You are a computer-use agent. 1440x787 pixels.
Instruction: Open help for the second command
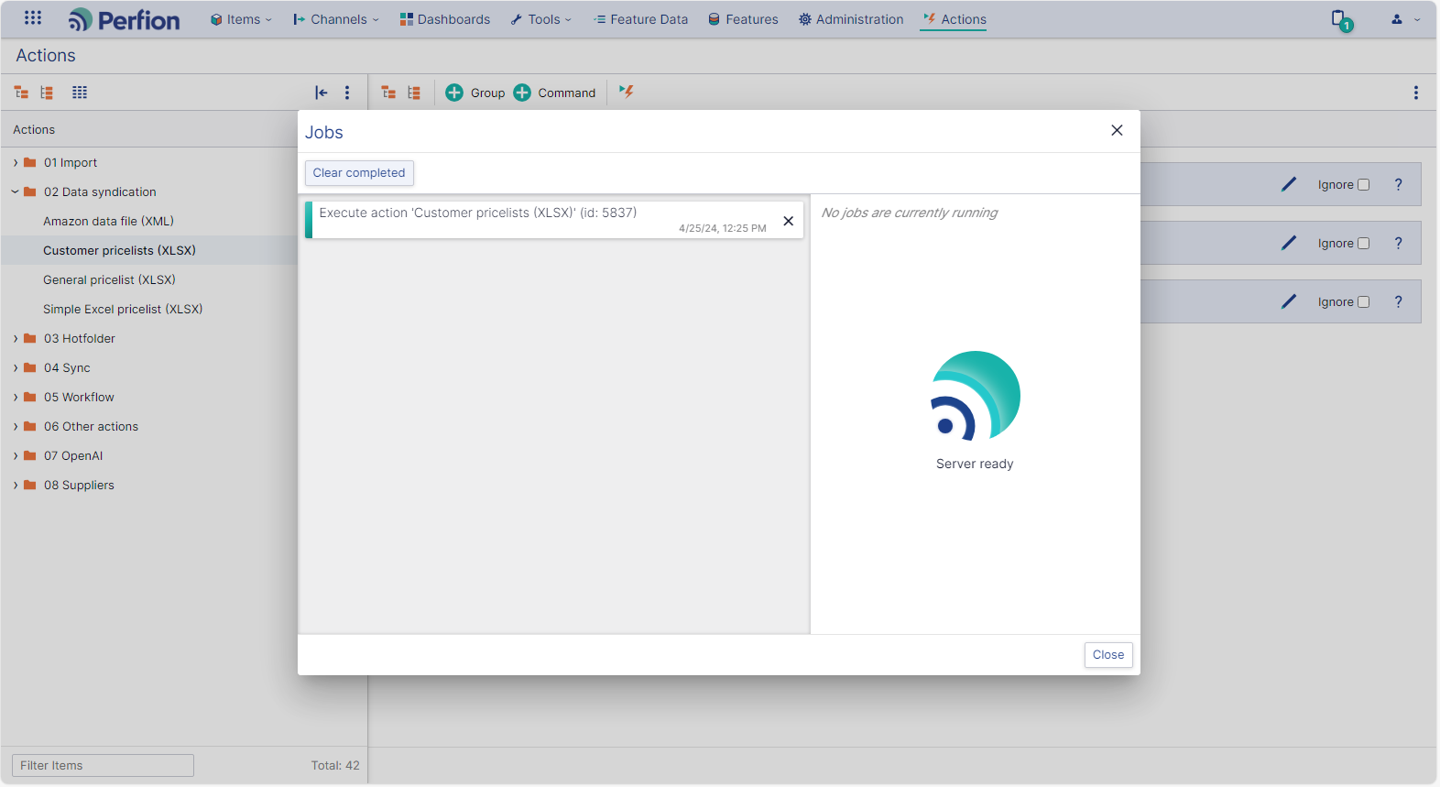tap(1398, 243)
